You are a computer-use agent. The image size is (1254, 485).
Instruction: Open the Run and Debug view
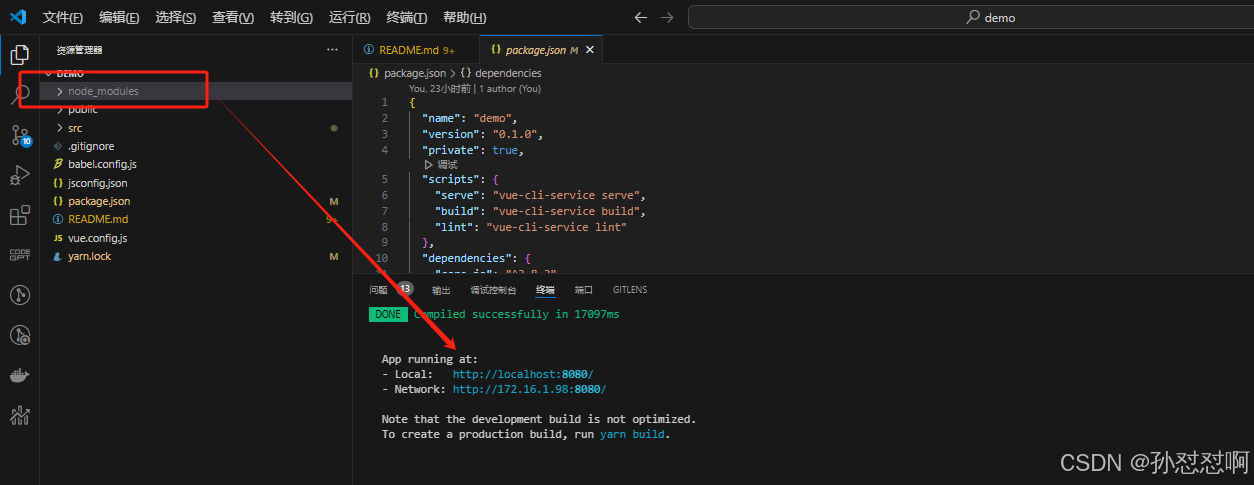click(19, 176)
